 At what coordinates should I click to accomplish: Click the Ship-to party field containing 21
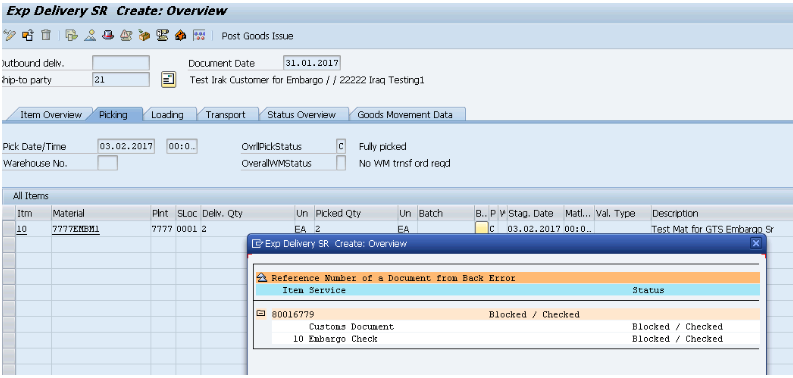coord(121,80)
